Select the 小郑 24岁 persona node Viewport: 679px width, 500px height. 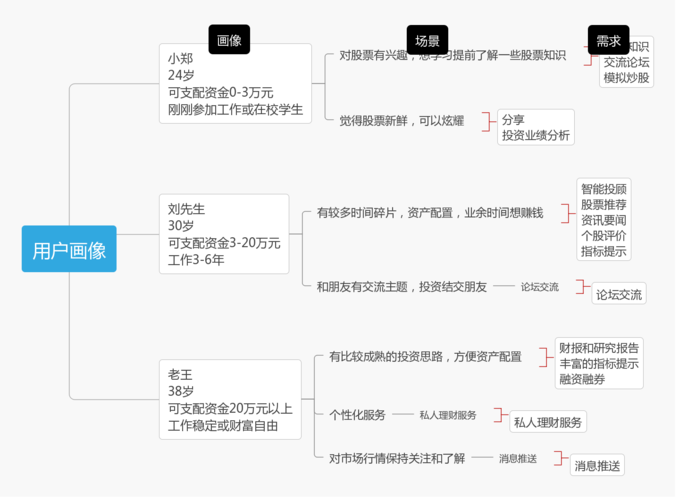point(235,83)
